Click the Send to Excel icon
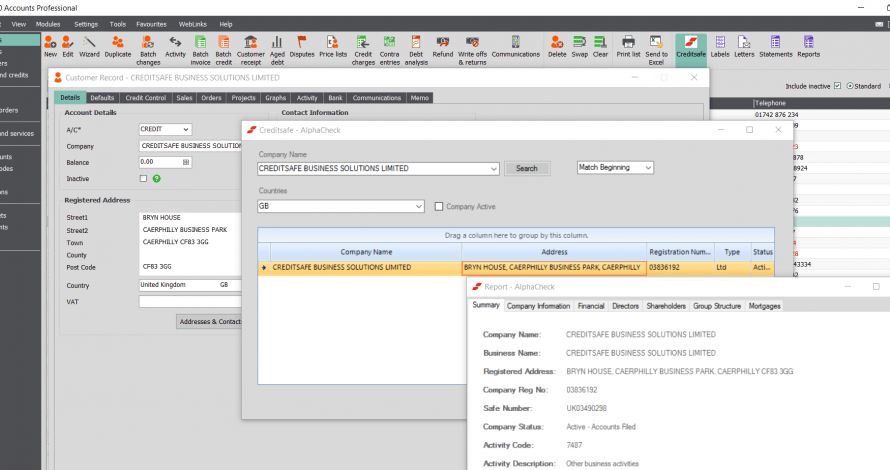 click(x=656, y=50)
